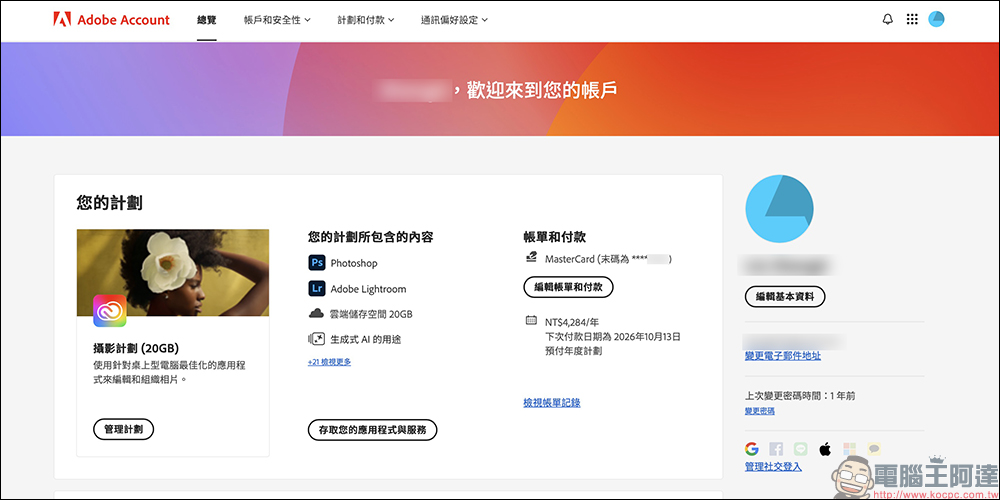Click the LINE social login icon
This screenshot has width=1000, height=500.
(800, 449)
